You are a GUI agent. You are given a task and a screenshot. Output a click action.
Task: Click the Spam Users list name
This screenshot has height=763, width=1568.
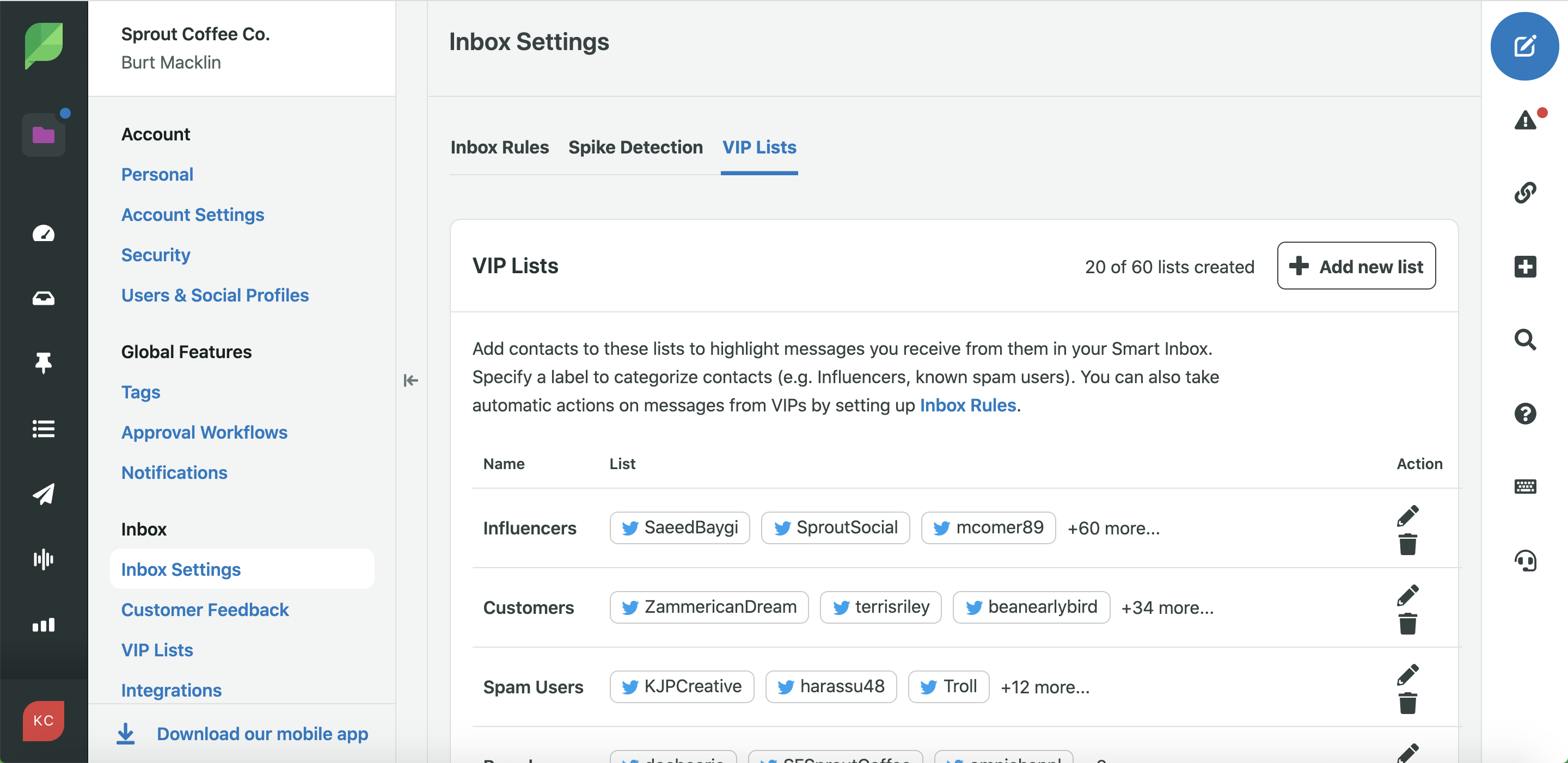pos(533,687)
